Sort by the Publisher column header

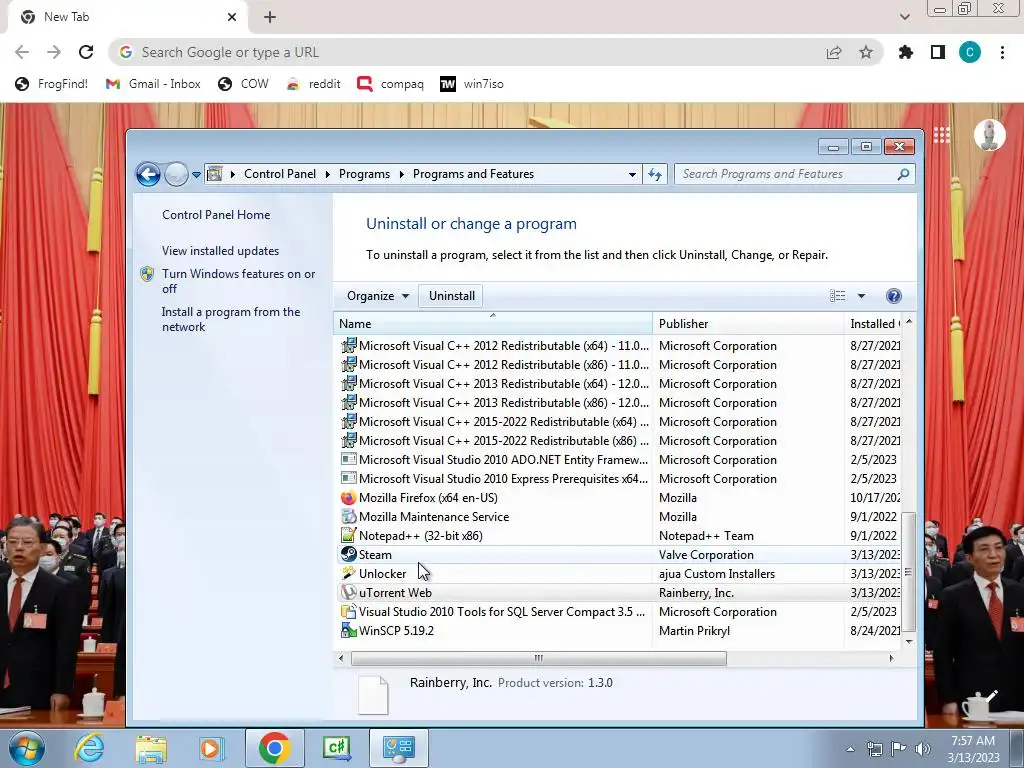coord(748,323)
